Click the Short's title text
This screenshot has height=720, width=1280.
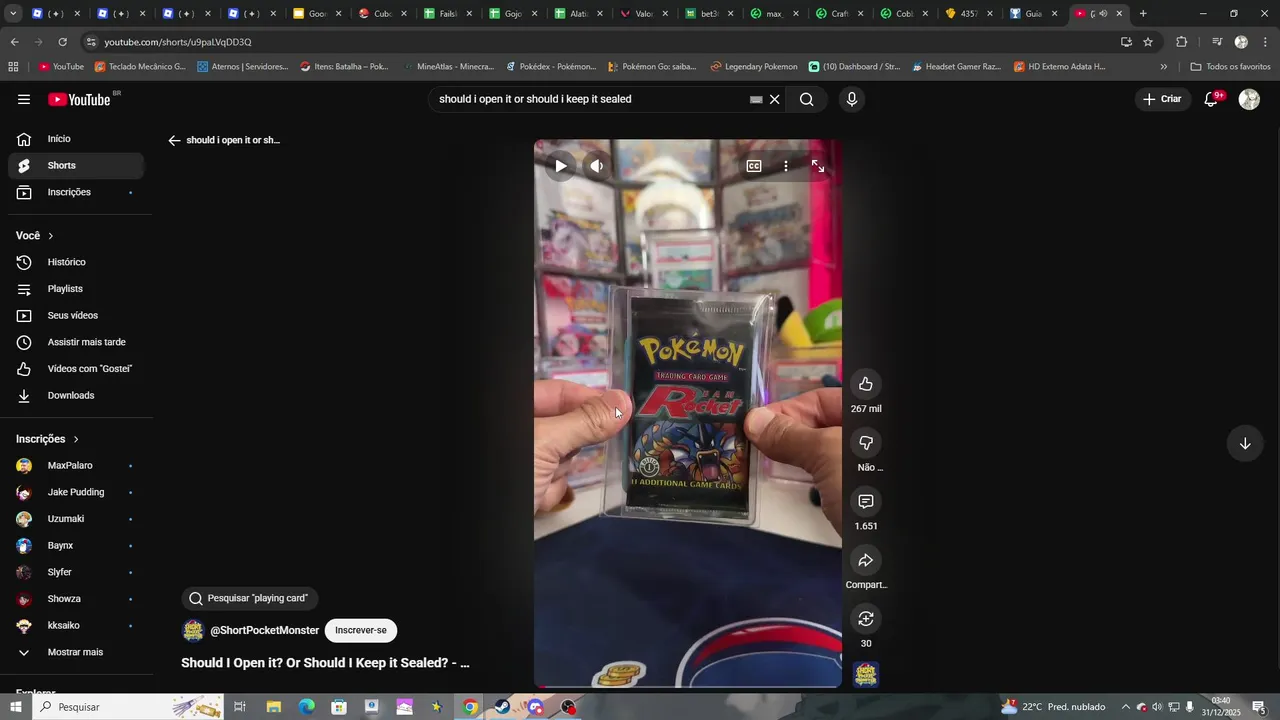pos(325,662)
